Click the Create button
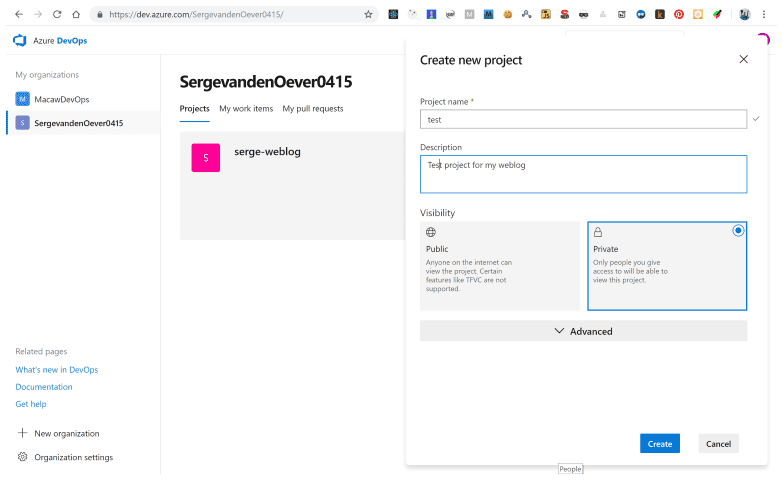783x480 pixels. point(659,444)
